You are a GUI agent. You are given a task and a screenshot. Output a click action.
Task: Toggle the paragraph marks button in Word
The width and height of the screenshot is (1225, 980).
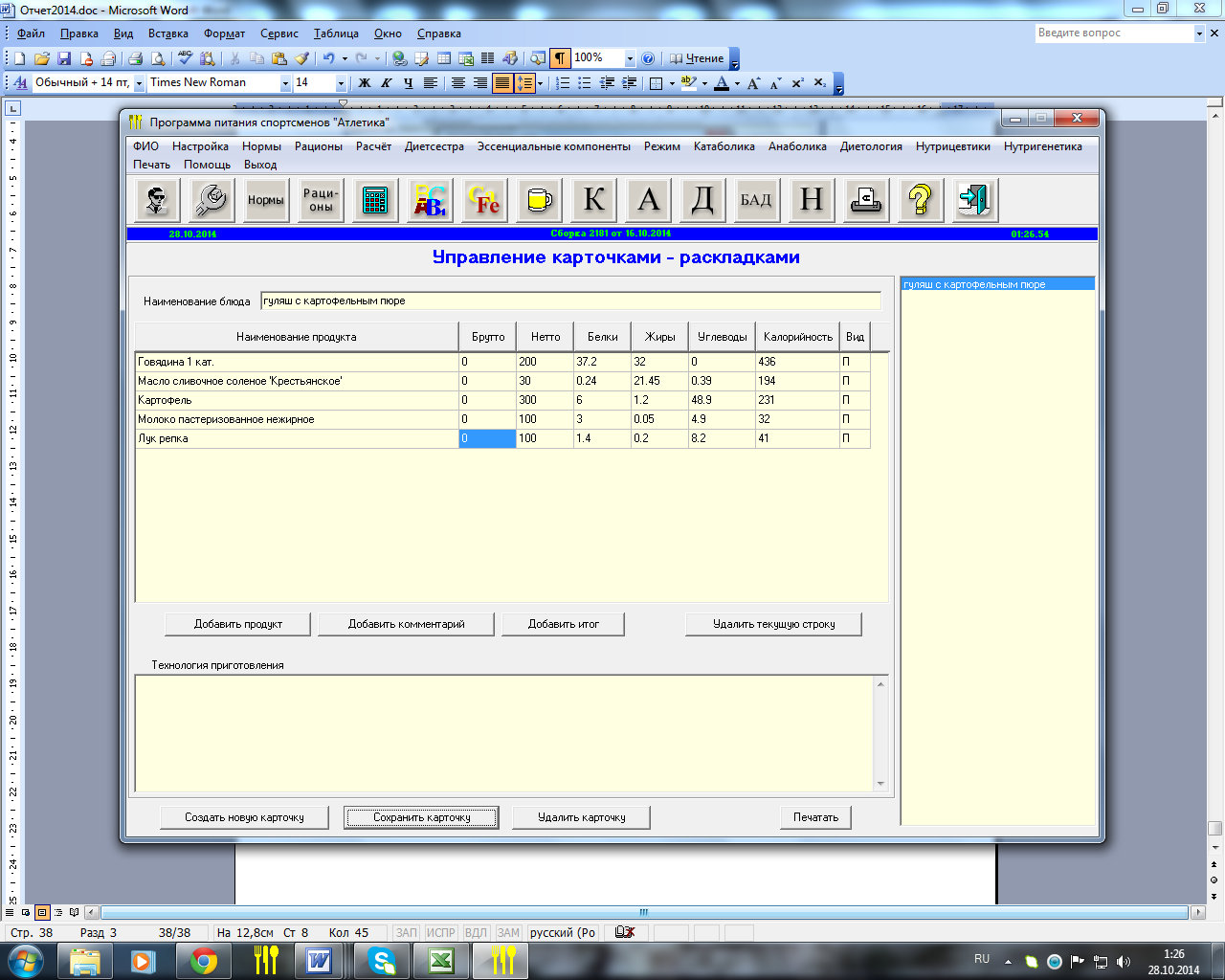(x=560, y=58)
